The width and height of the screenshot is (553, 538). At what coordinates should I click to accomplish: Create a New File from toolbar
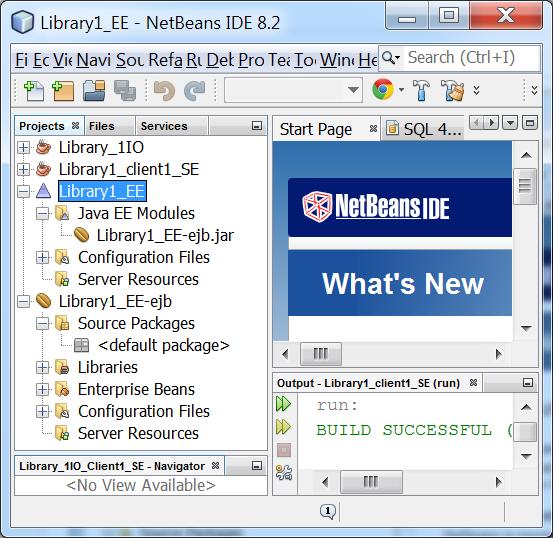34,91
